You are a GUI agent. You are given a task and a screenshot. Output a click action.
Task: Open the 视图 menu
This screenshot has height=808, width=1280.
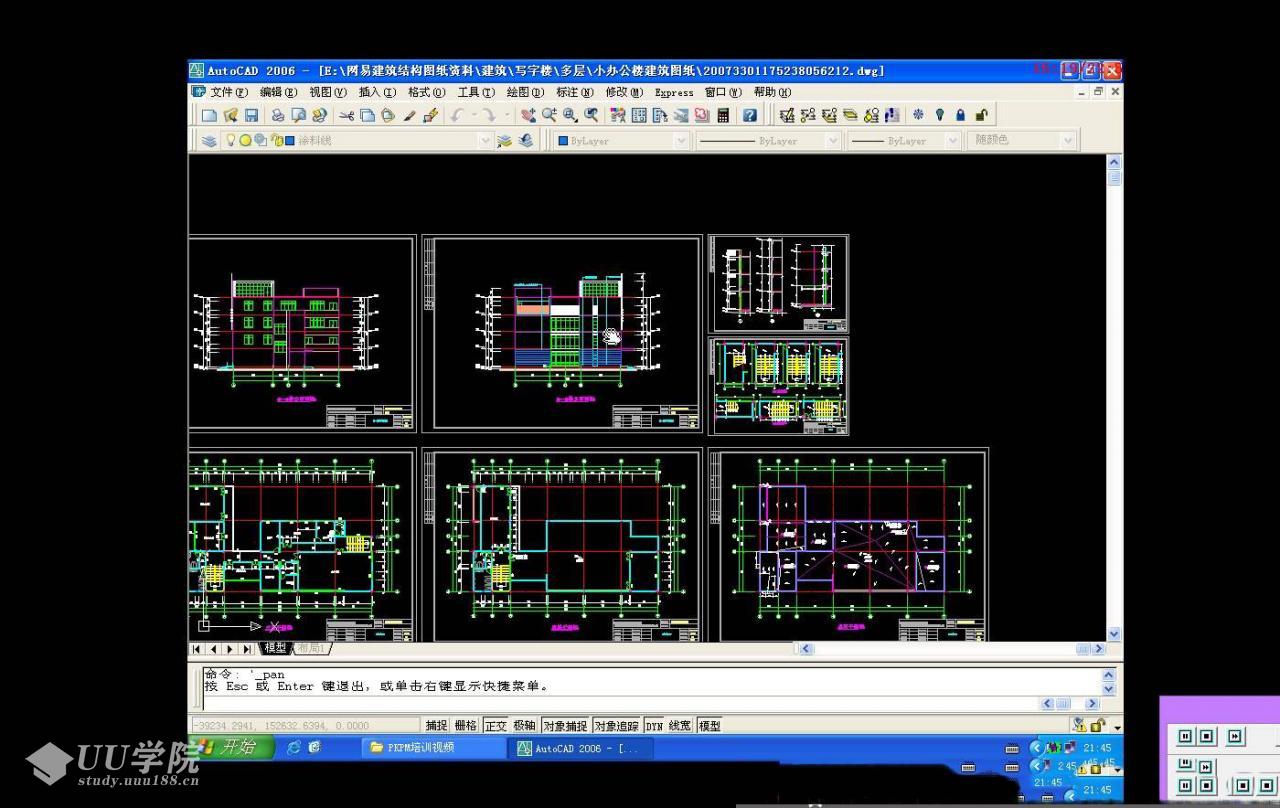pos(327,92)
